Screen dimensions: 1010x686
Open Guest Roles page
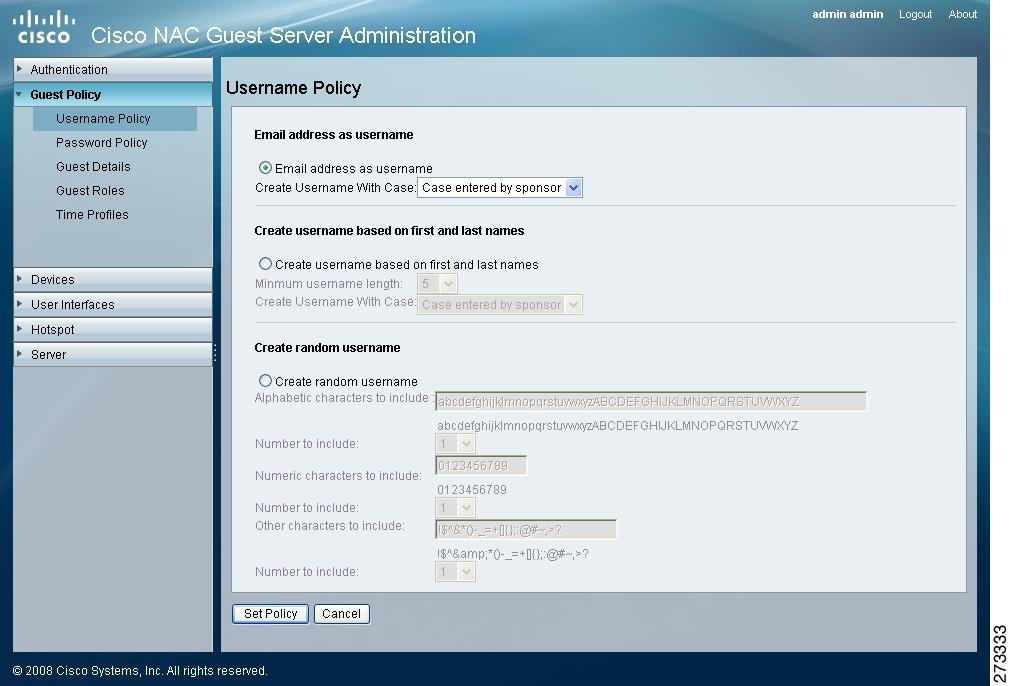pyautogui.click(x=90, y=191)
